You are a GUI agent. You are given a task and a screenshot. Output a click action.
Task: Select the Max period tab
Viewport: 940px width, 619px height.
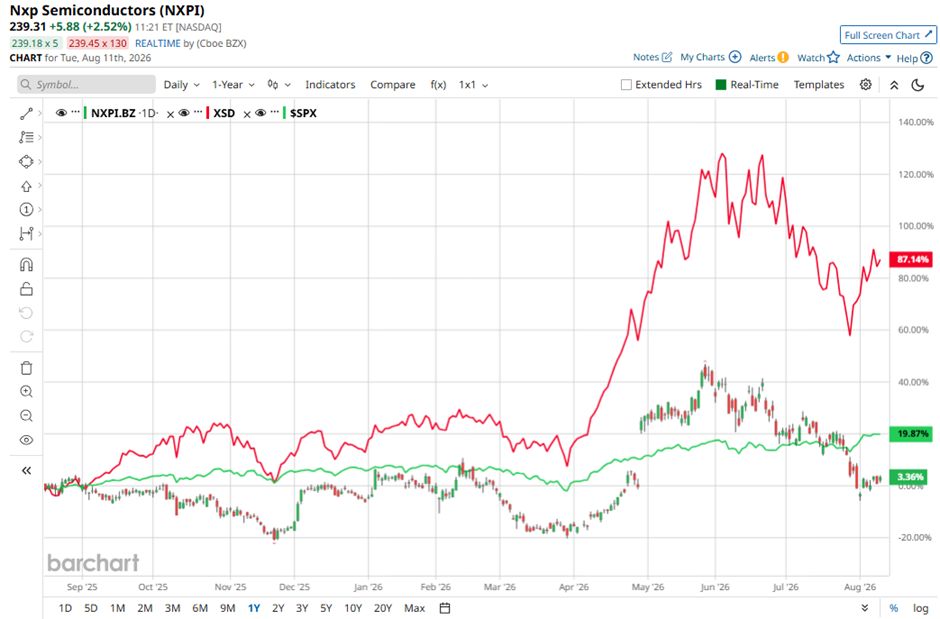[x=414, y=608]
